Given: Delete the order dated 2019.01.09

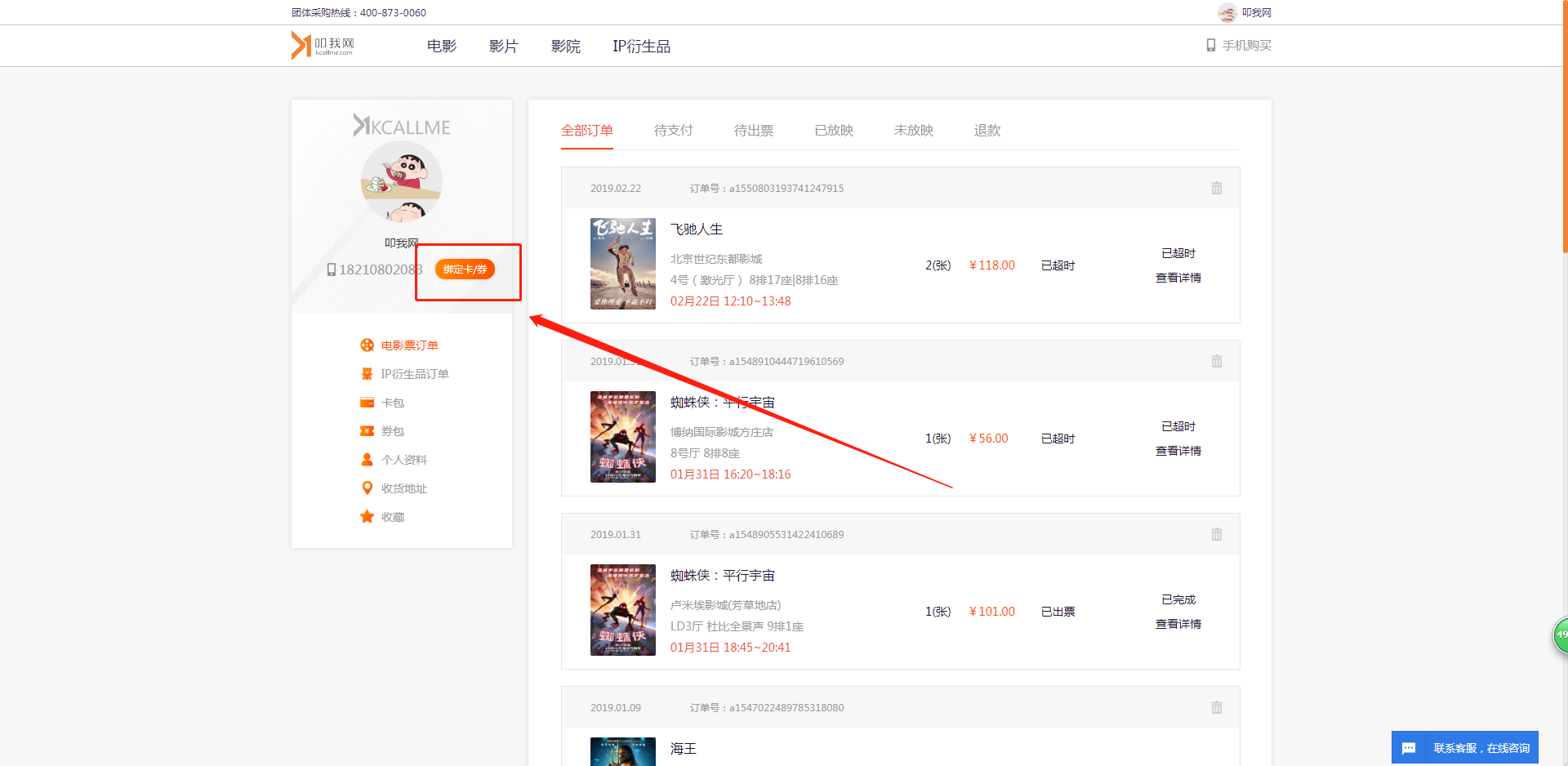Looking at the screenshot, I should 1217,707.
